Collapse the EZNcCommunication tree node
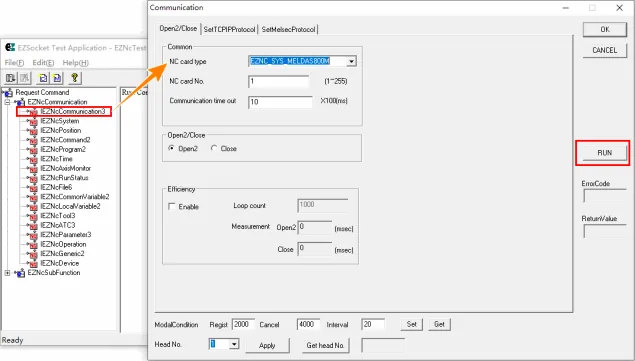This screenshot has height=361, width=635. click(7, 102)
